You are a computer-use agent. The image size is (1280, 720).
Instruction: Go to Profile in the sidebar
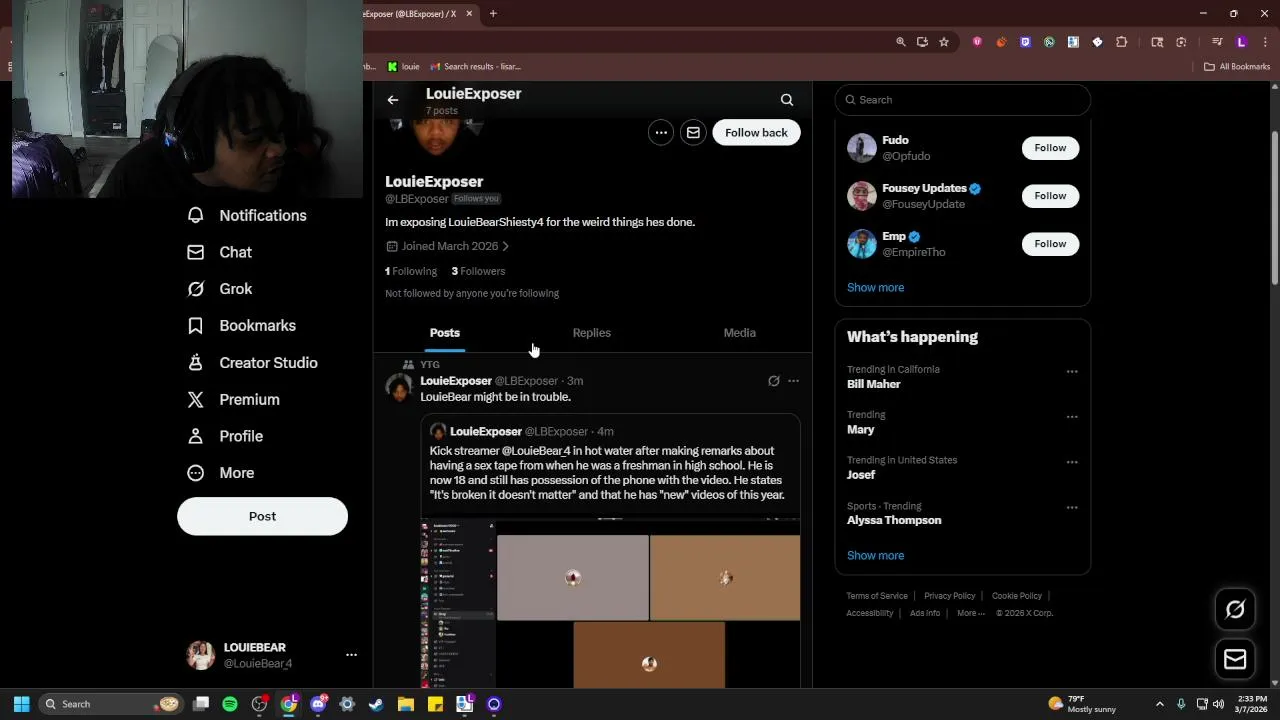click(226, 436)
